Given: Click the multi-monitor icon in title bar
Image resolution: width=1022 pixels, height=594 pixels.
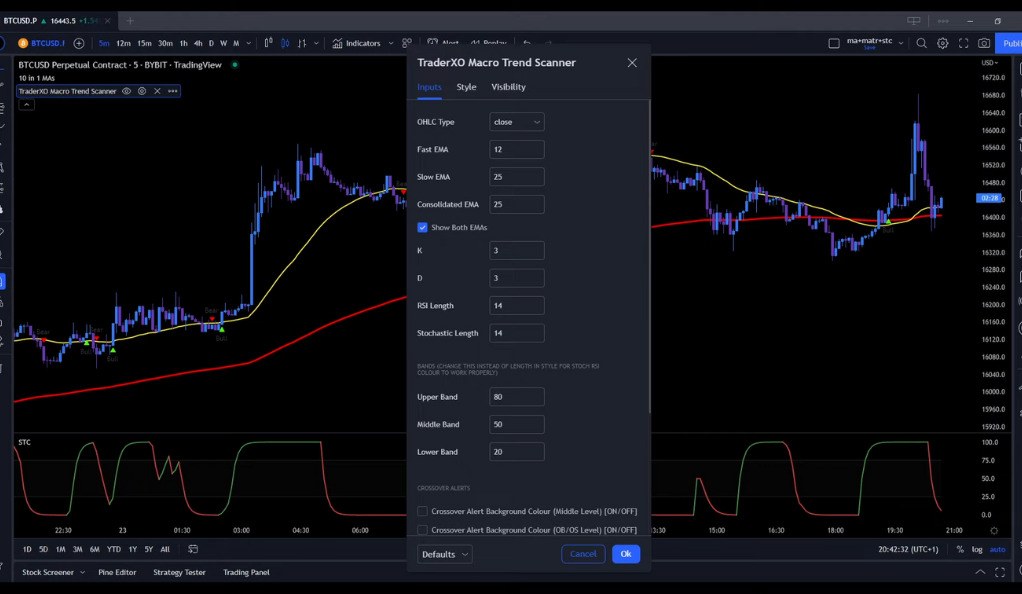Looking at the screenshot, I should tap(914, 21).
